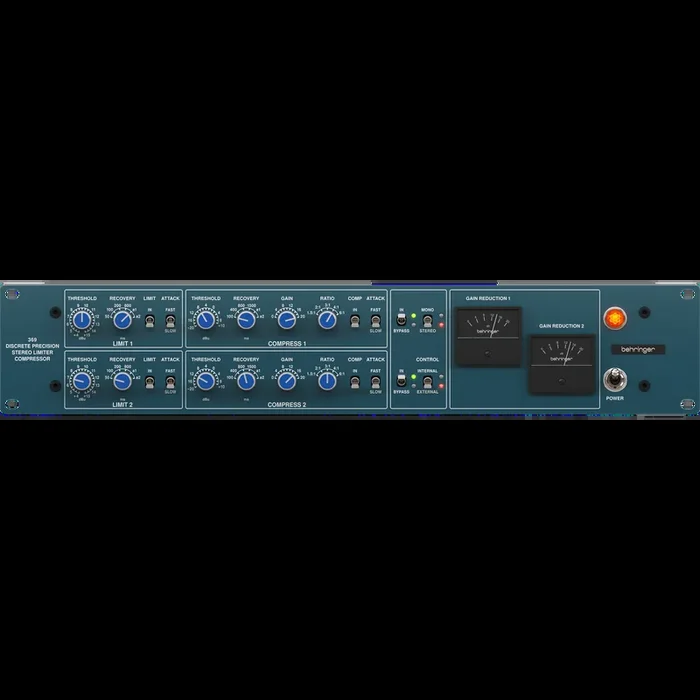Click the CONTROL label
The width and height of the screenshot is (700, 700).
[427, 359]
